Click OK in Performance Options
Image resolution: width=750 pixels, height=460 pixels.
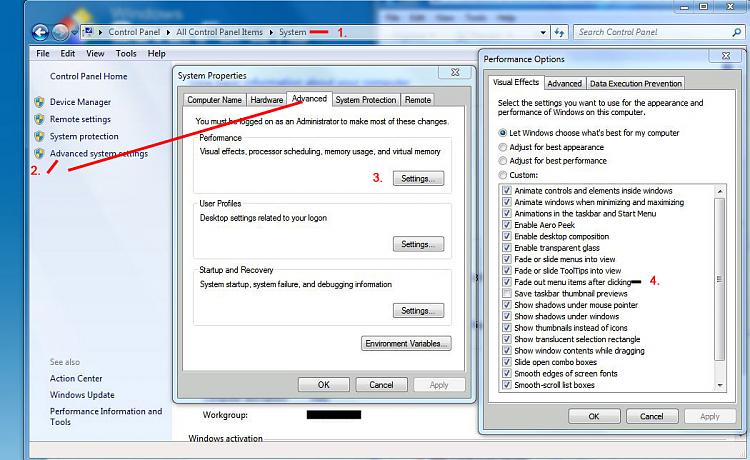coord(594,416)
